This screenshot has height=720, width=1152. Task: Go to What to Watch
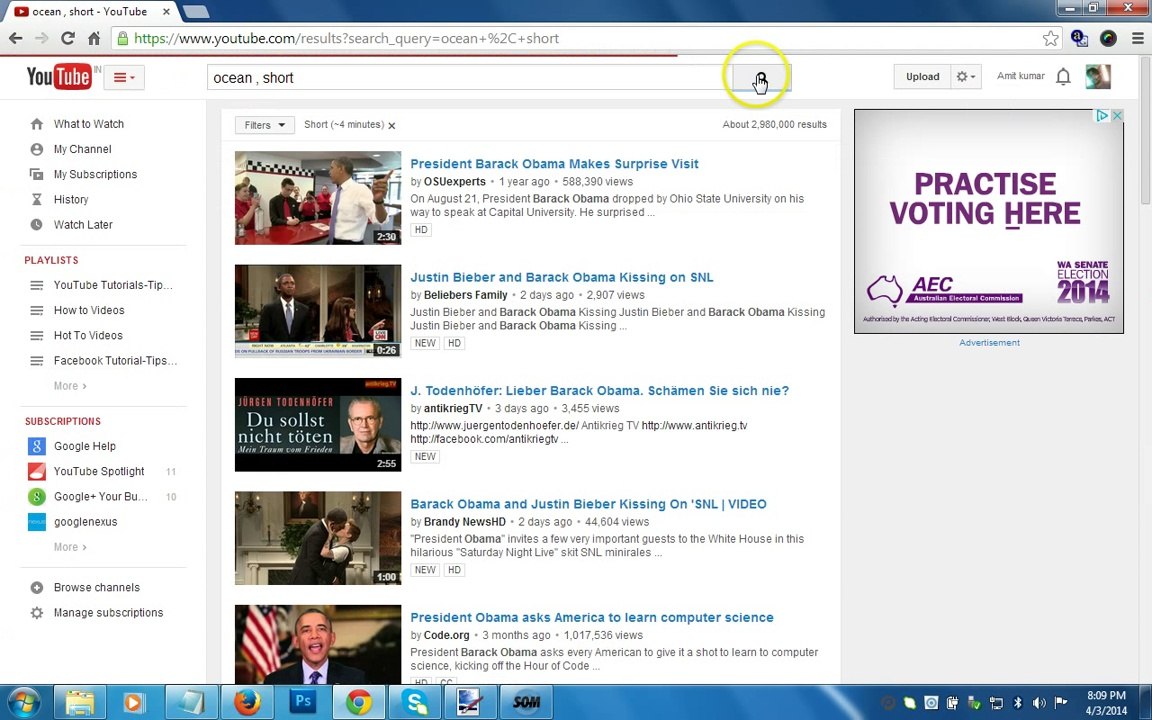coord(88,124)
